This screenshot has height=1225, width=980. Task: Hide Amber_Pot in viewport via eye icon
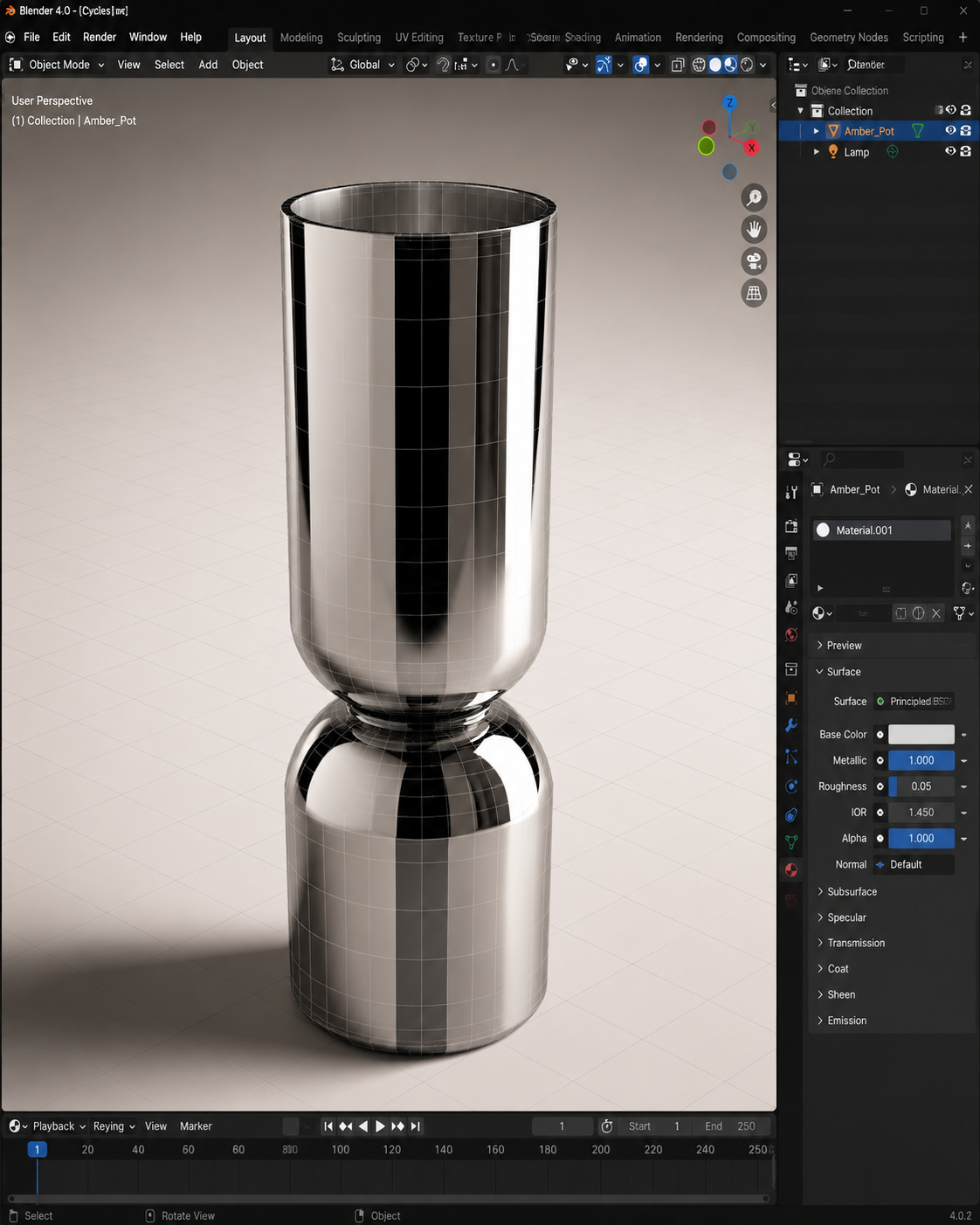coord(950,131)
